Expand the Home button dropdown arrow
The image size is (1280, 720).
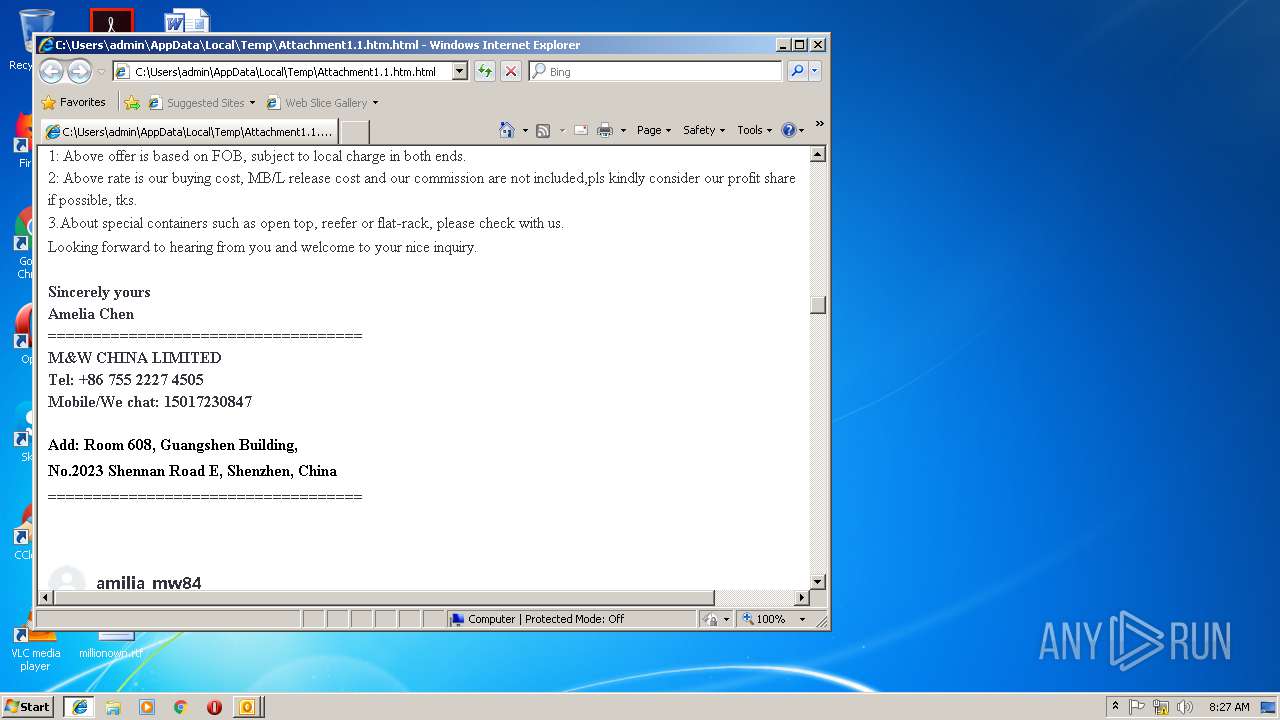coord(525,130)
